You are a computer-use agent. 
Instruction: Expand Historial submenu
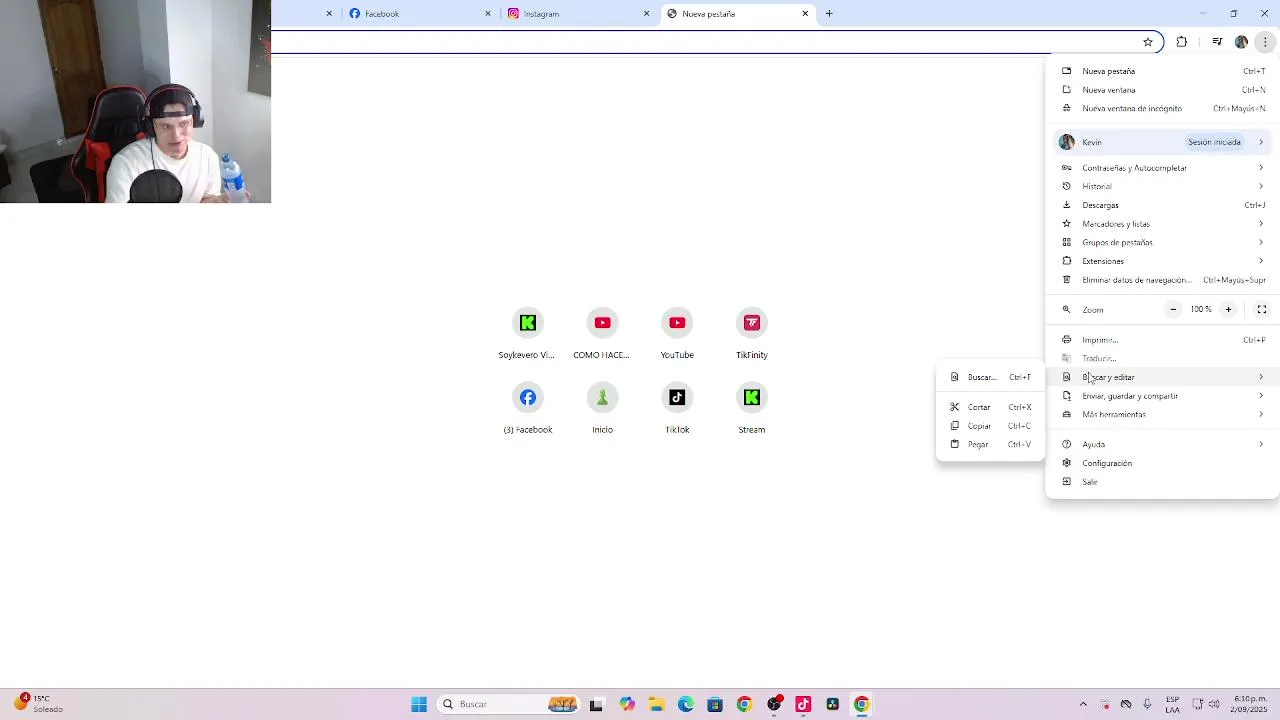[1163, 186]
